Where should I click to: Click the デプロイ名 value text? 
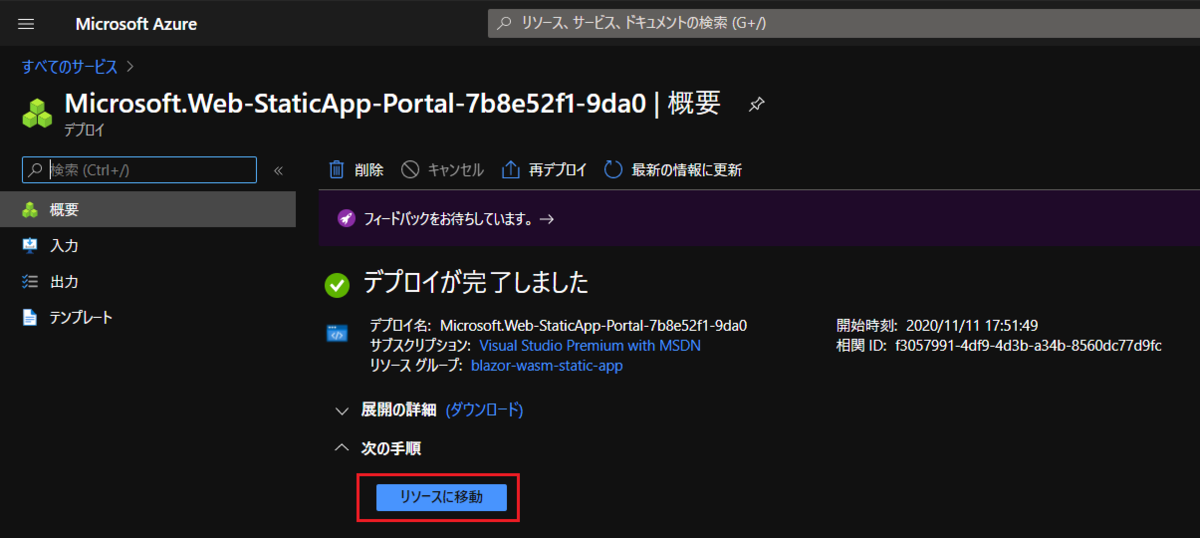tap(594, 325)
